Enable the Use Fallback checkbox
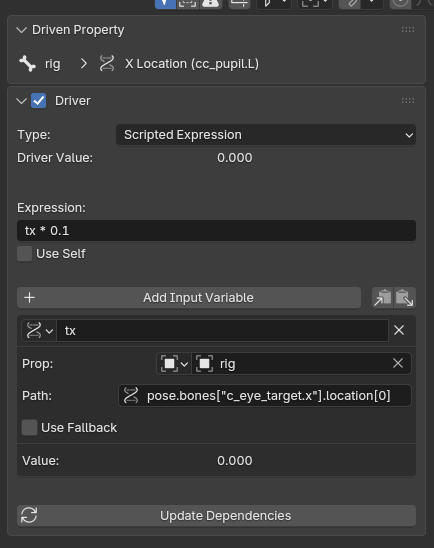 29,428
